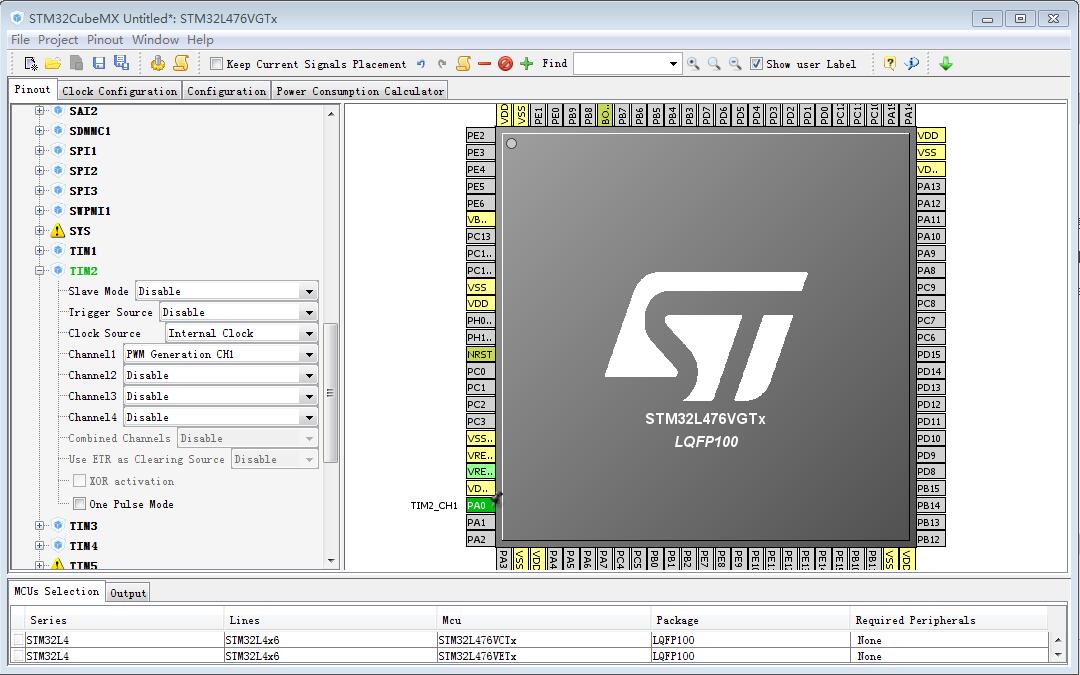This screenshot has width=1080, height=675.
Task: Expand the TIM3 tree node
Action: tap(39, 526)
